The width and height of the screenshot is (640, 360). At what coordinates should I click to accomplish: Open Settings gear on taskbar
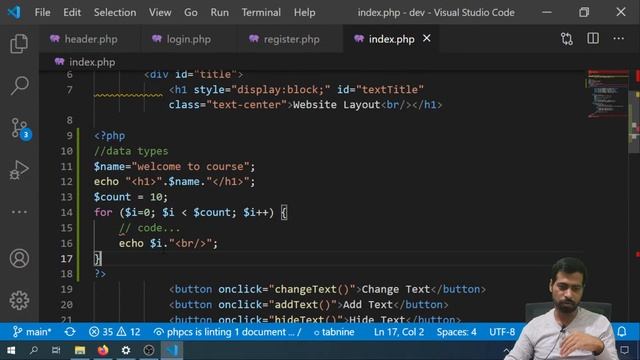point(126,350)
